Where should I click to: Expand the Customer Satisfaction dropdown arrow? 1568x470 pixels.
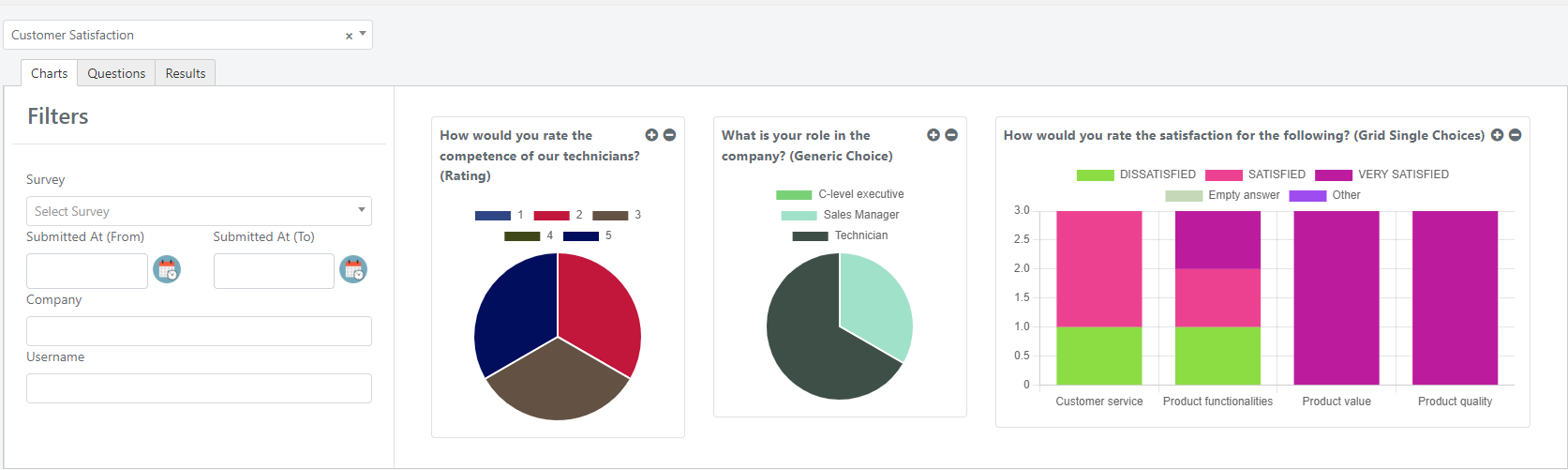coord(363,34)
